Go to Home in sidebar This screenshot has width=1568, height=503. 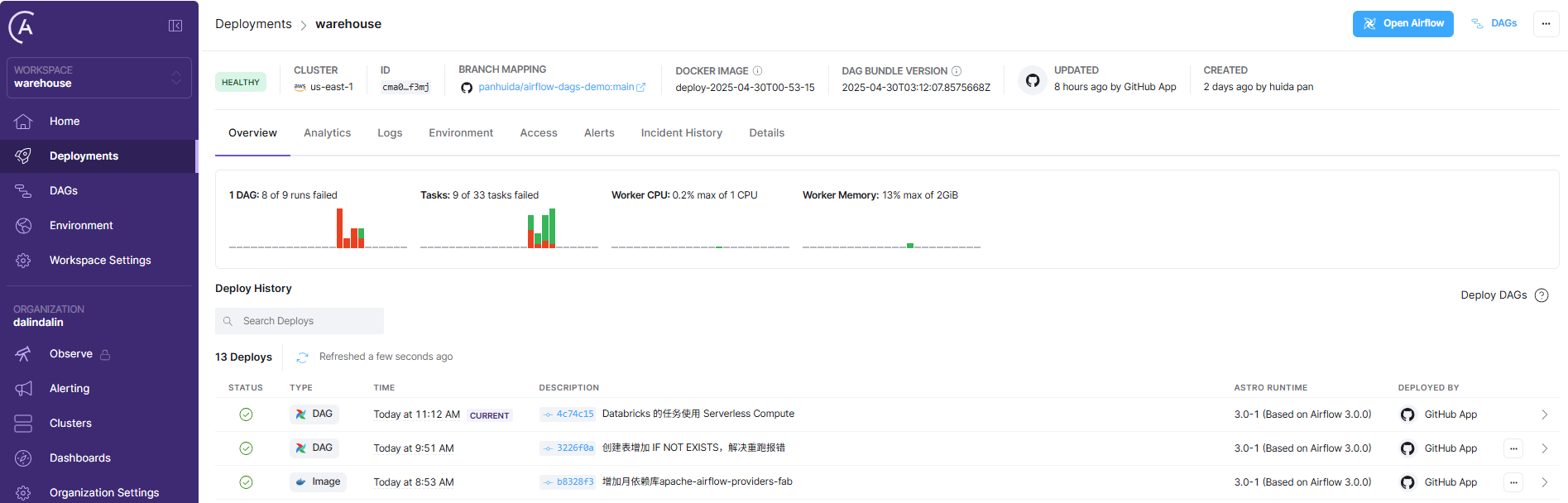tap(65, 122)
